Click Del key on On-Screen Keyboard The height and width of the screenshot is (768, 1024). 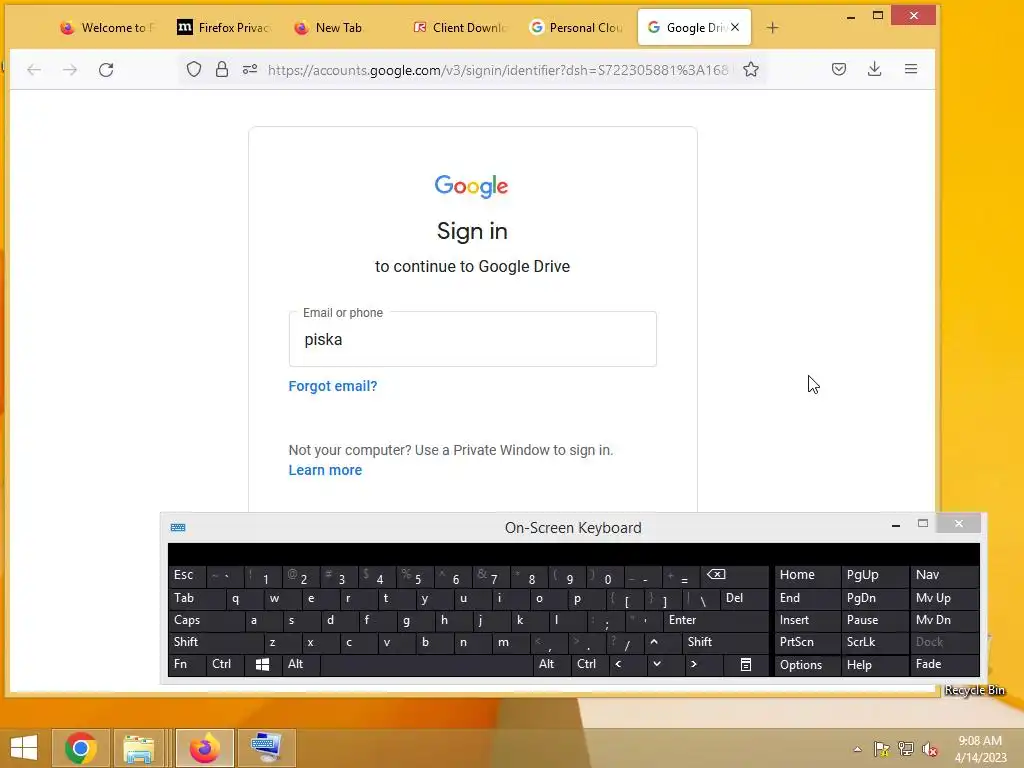tap(744, 598)
